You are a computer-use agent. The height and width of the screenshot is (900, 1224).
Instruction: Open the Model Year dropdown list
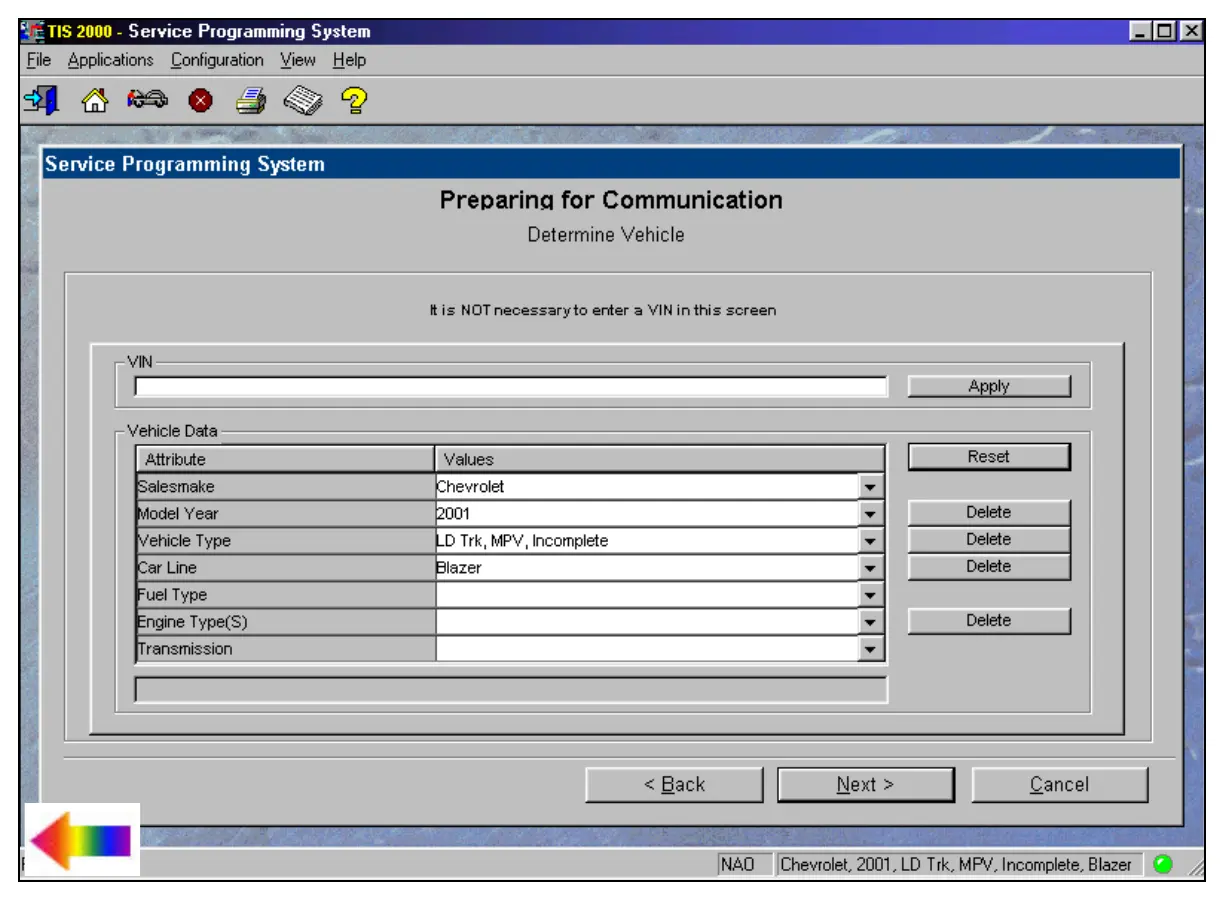[872, 514]
